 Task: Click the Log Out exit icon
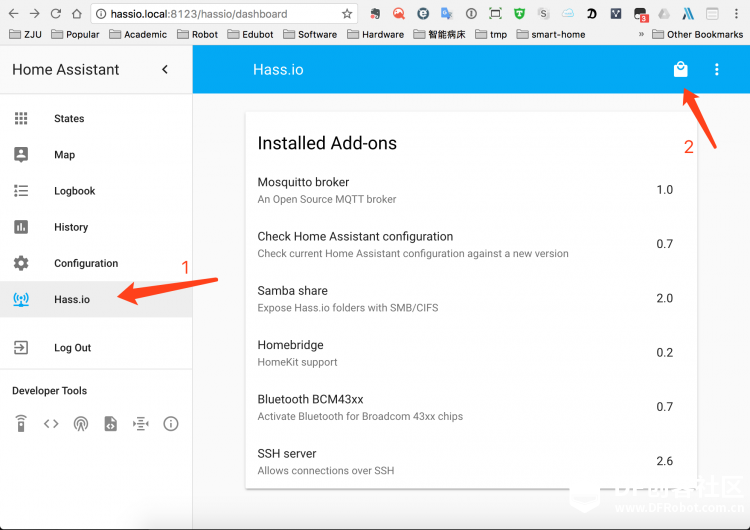coord(21,348)
